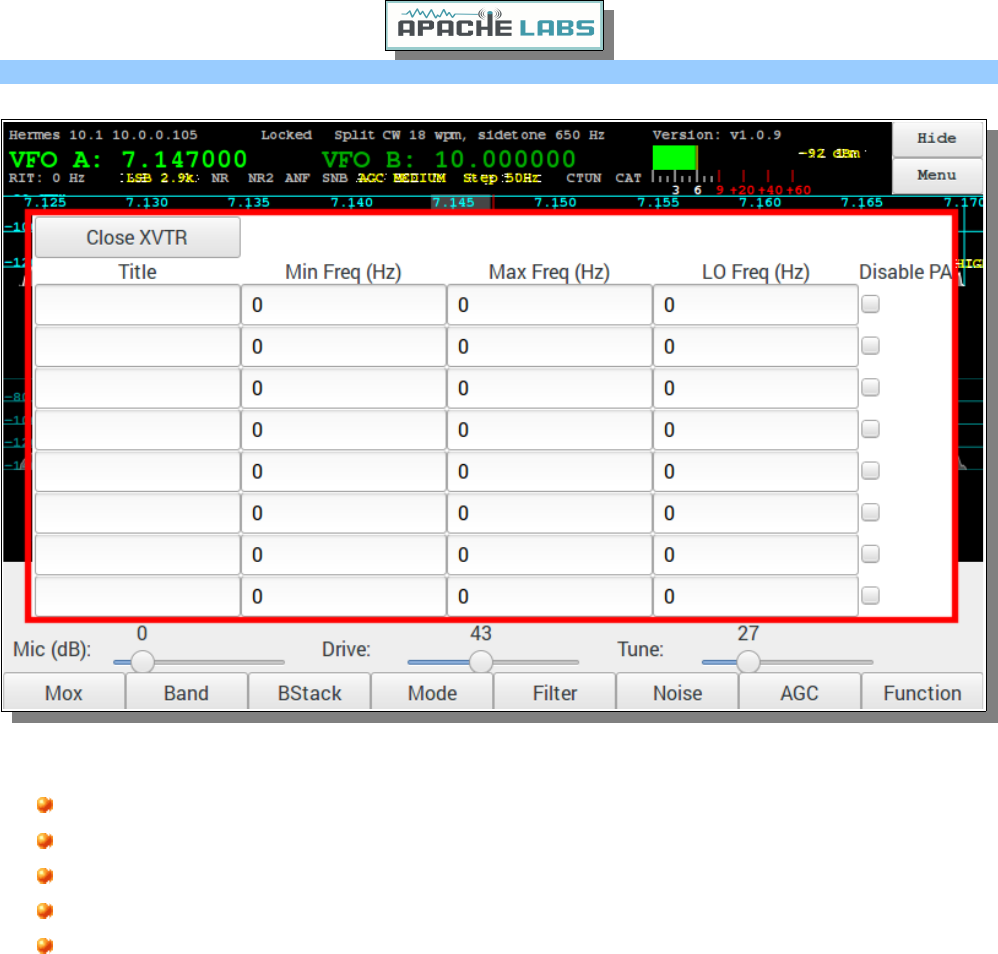This screenshot has height=954, width=998.
Task: Focus the Min Freq field in sixth row
Action: (344, 513)
